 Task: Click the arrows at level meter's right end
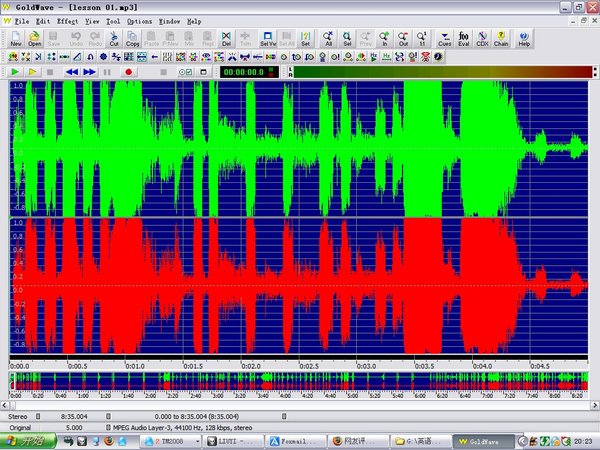tap(595, 72)
